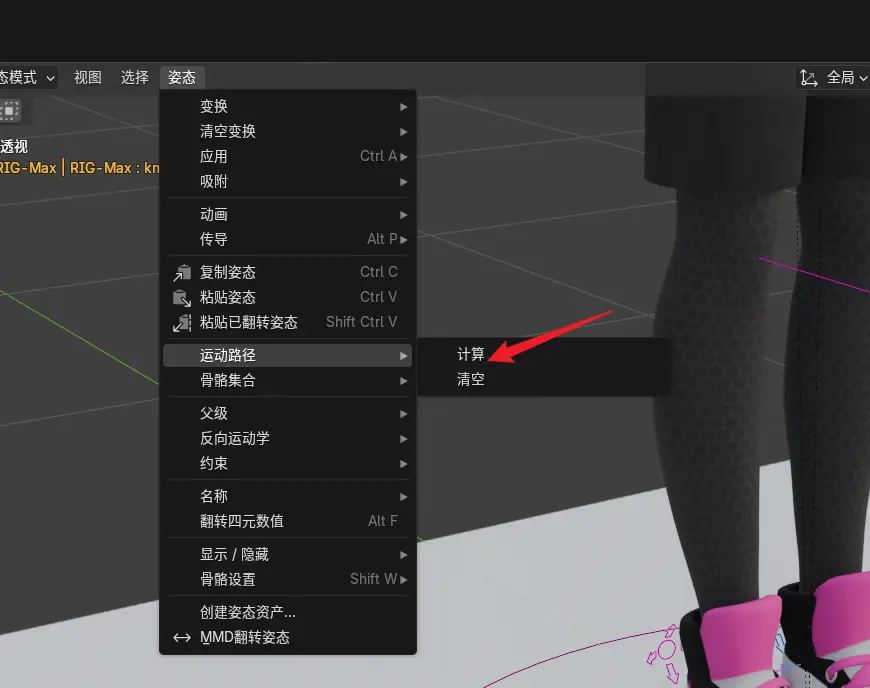Click the transform orientation axes icon beside 全局
The image size is (870, 688).
pos(808,78)
